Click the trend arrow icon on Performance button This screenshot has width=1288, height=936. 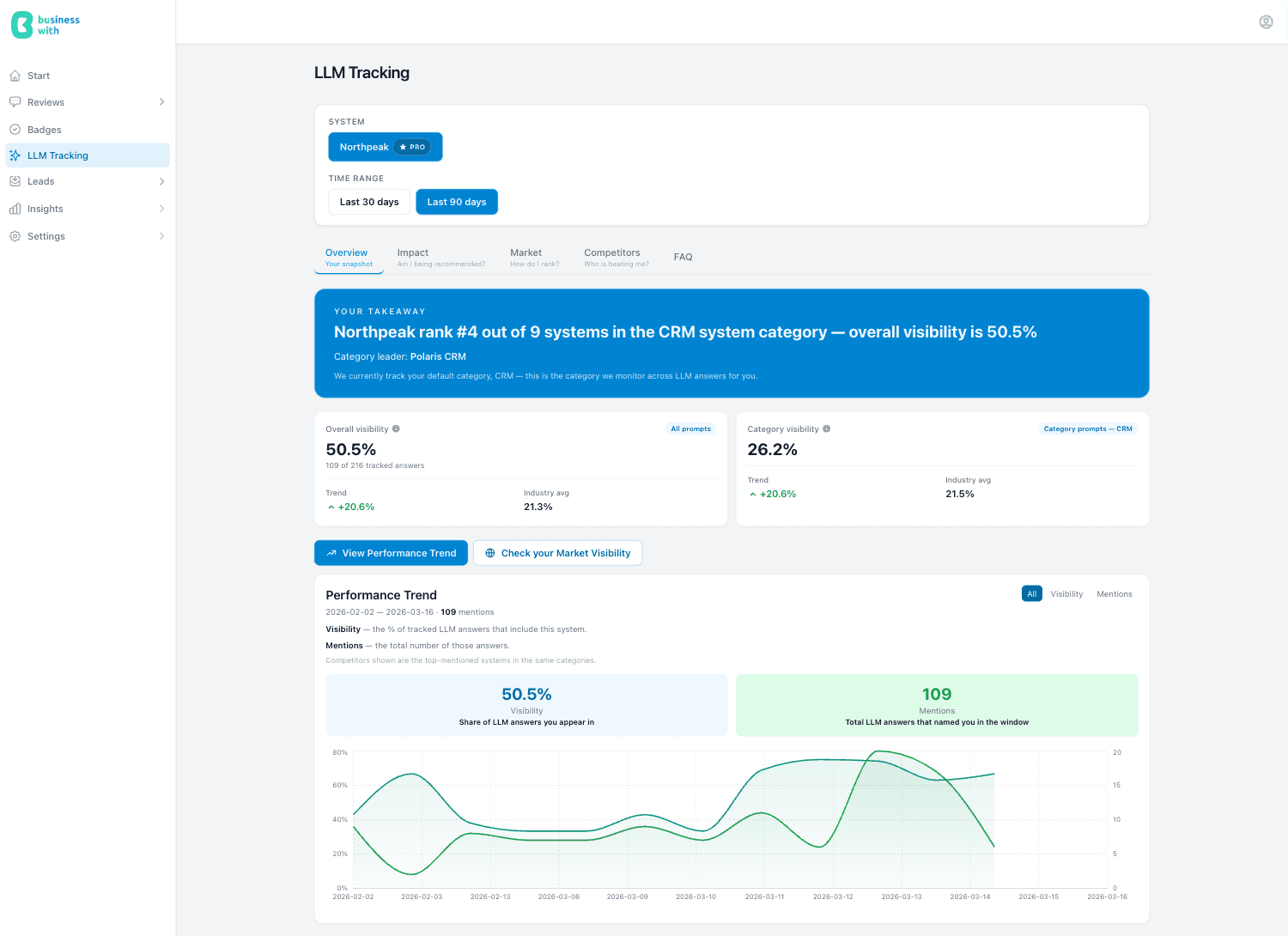tap(331, 553)
